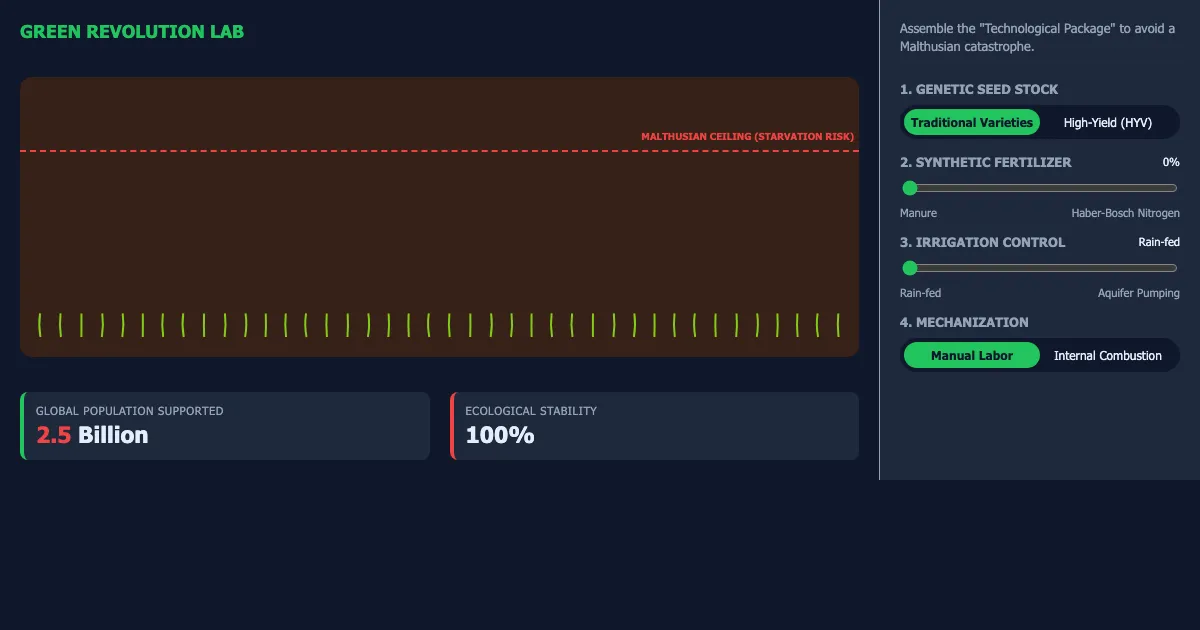Click the crop field simulation canvas
The height and width of the screenshot is (630, 1200).
[439, 216]
